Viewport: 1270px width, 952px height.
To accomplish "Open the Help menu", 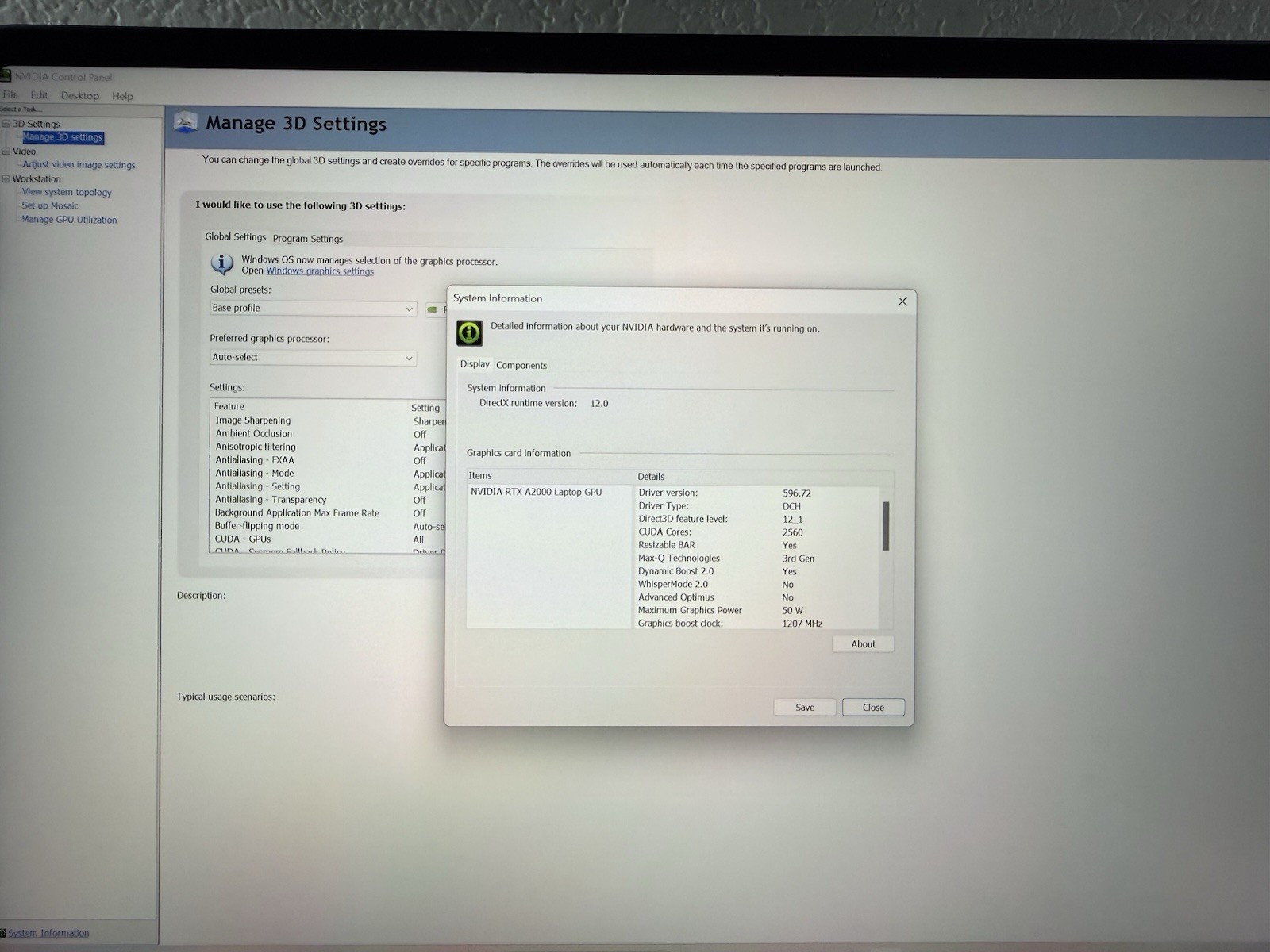I will (122, 96).
